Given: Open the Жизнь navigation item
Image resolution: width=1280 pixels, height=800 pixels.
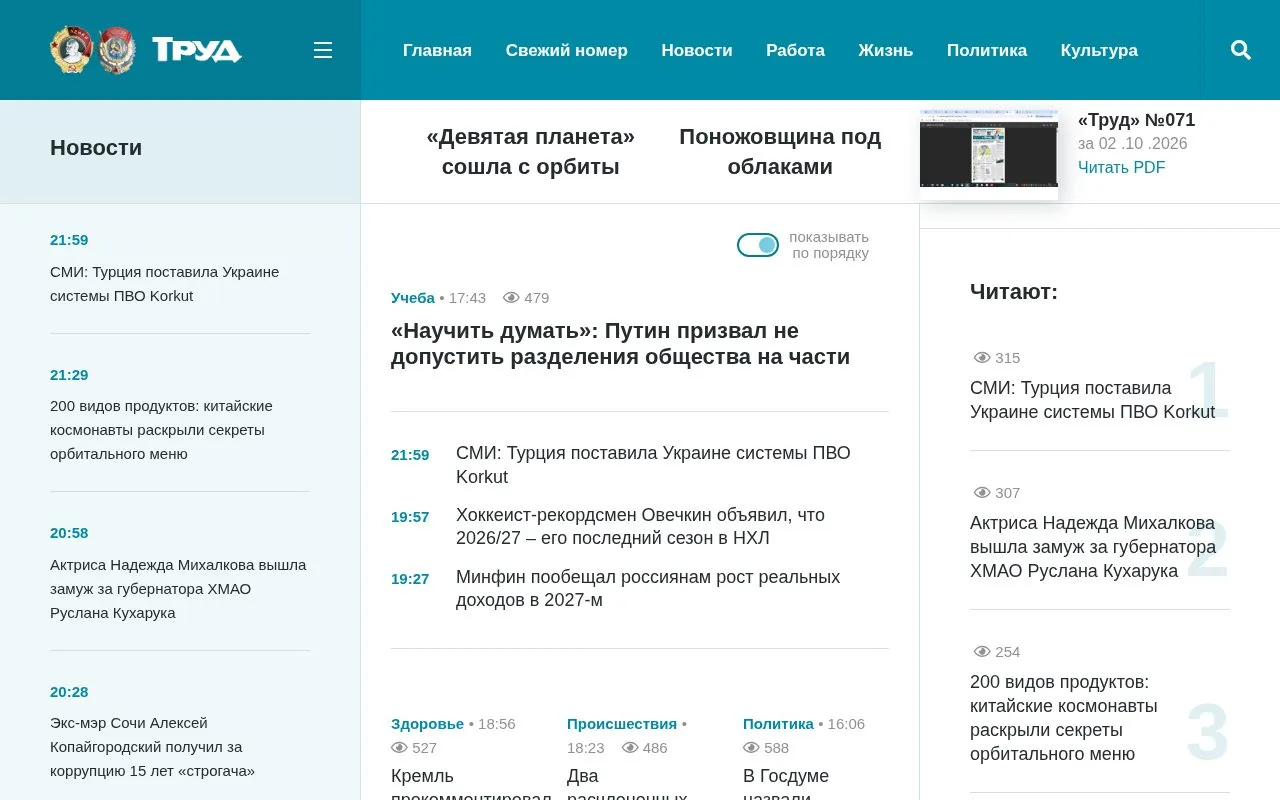Looking at the screenshot, I should tap(885, 50).
